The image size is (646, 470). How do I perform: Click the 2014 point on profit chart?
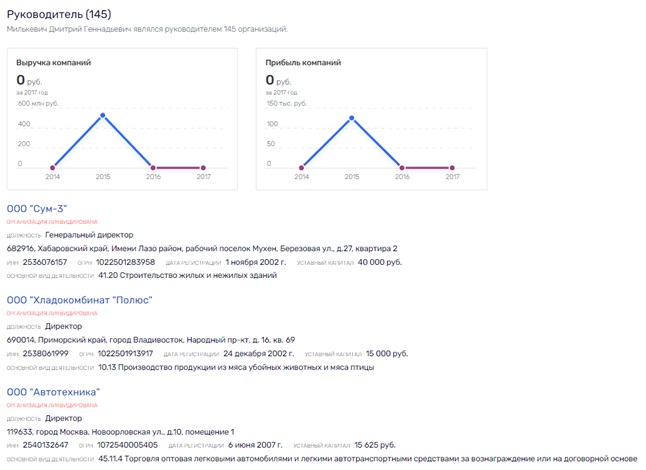point(301,168)
